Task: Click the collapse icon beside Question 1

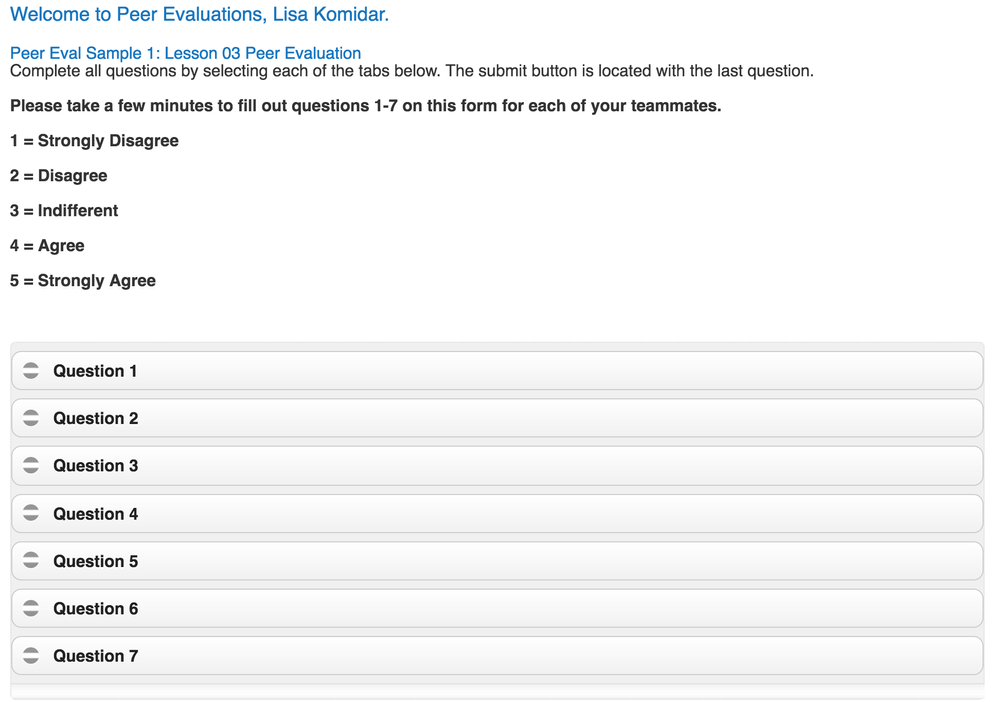Action: 31,371
